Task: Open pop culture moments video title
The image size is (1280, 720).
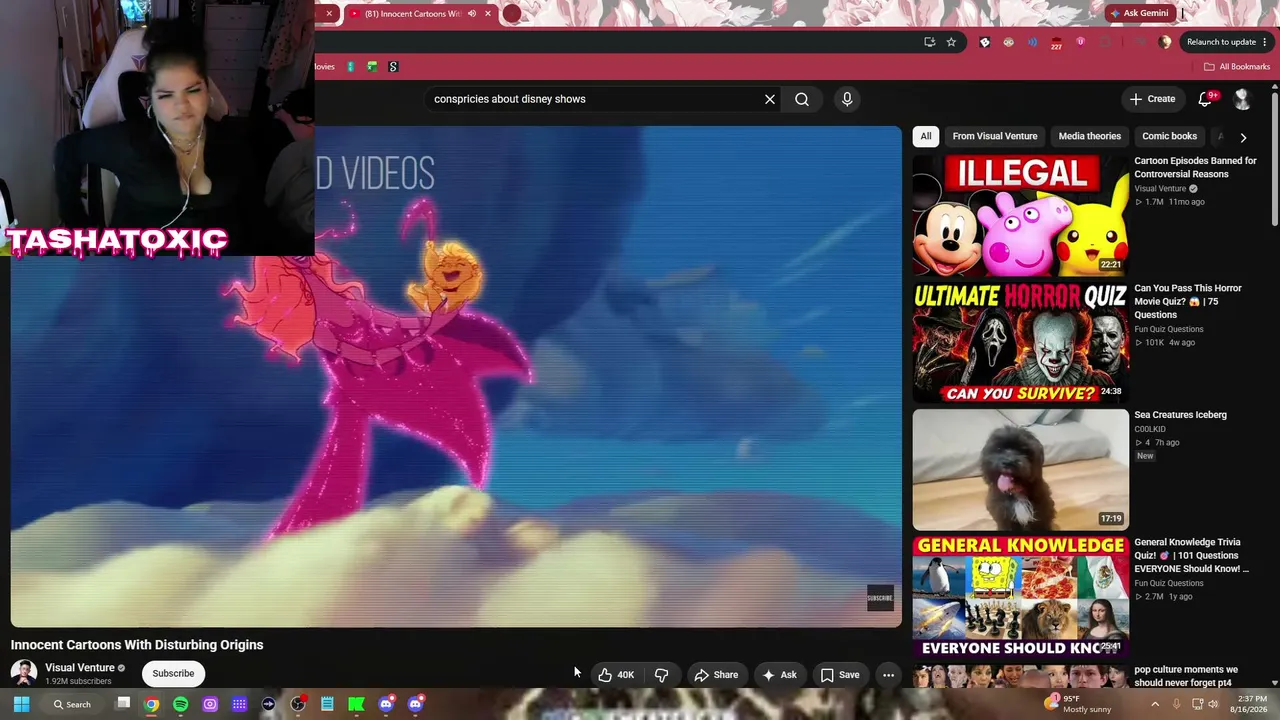Action: (1185, 676)
